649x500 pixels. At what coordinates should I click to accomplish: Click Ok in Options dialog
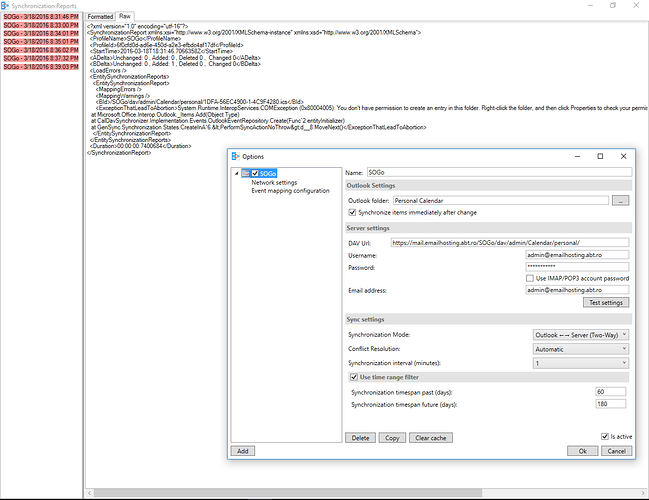(x=582, y=451)
